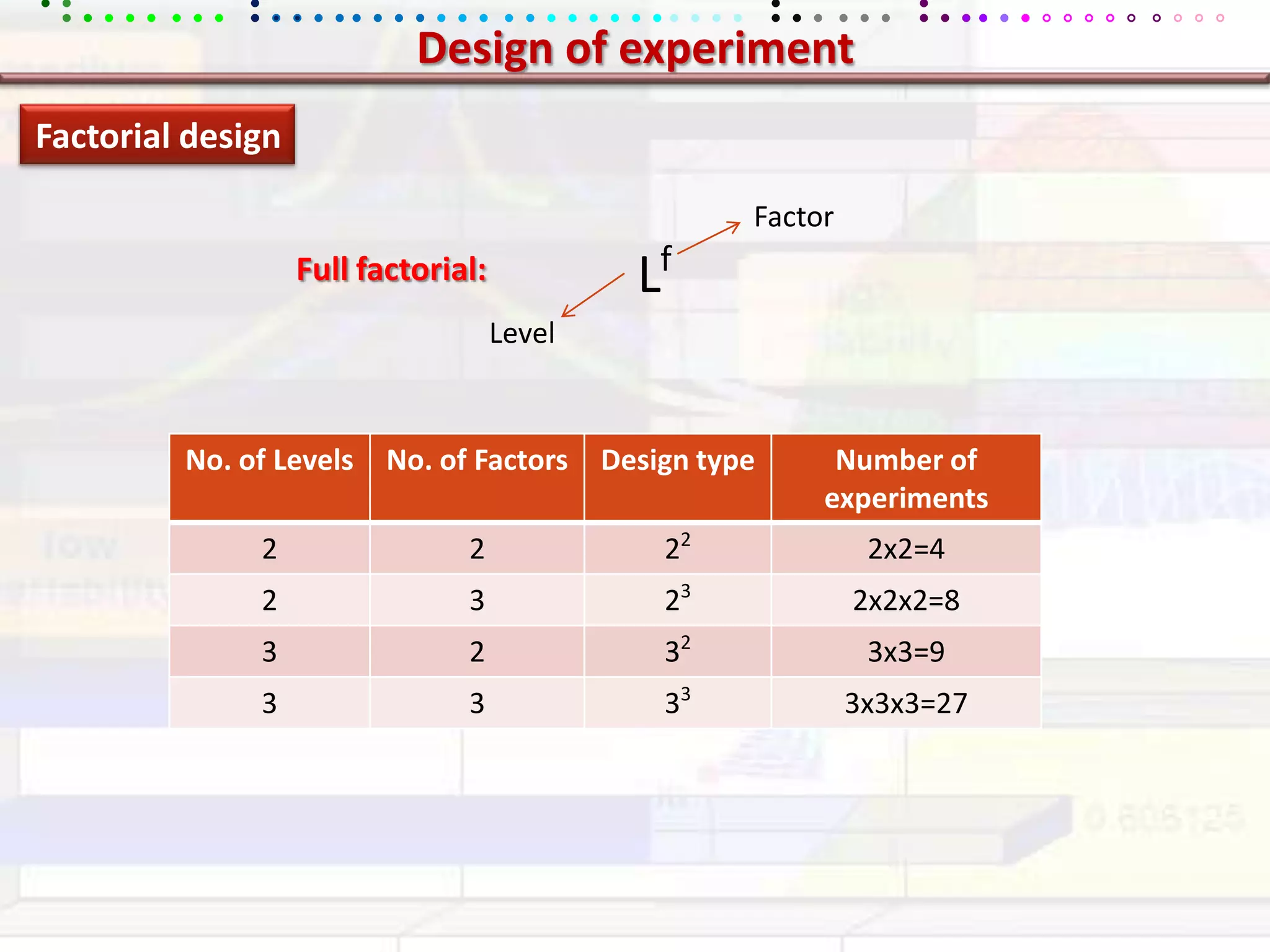Click the 'Design of experiment' slide title

coord(635,48)
